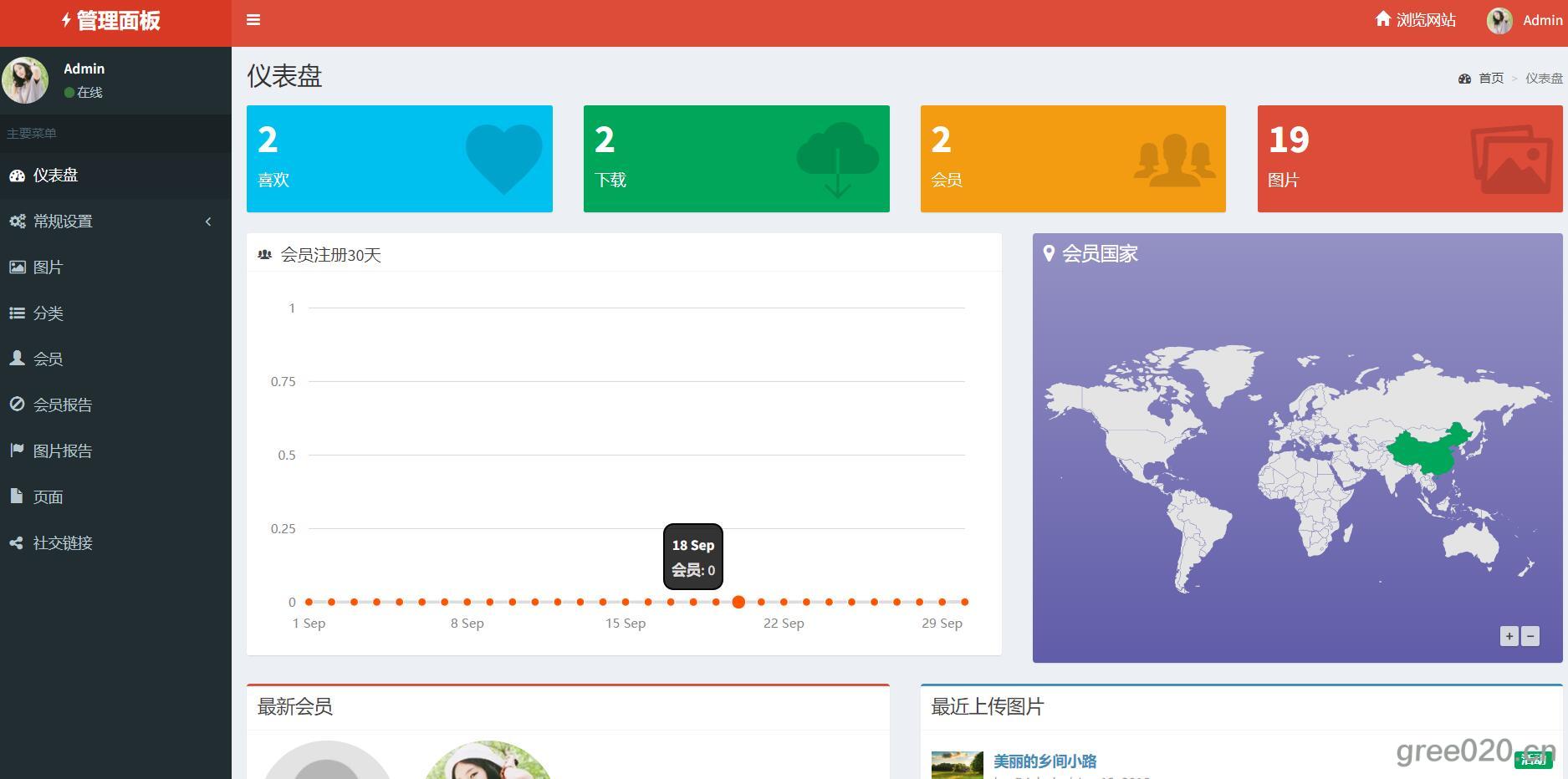Open 会员报告 in the sidebar menu
The height and width of the screenshot is (779, 1568).
(x=62, y=405)
